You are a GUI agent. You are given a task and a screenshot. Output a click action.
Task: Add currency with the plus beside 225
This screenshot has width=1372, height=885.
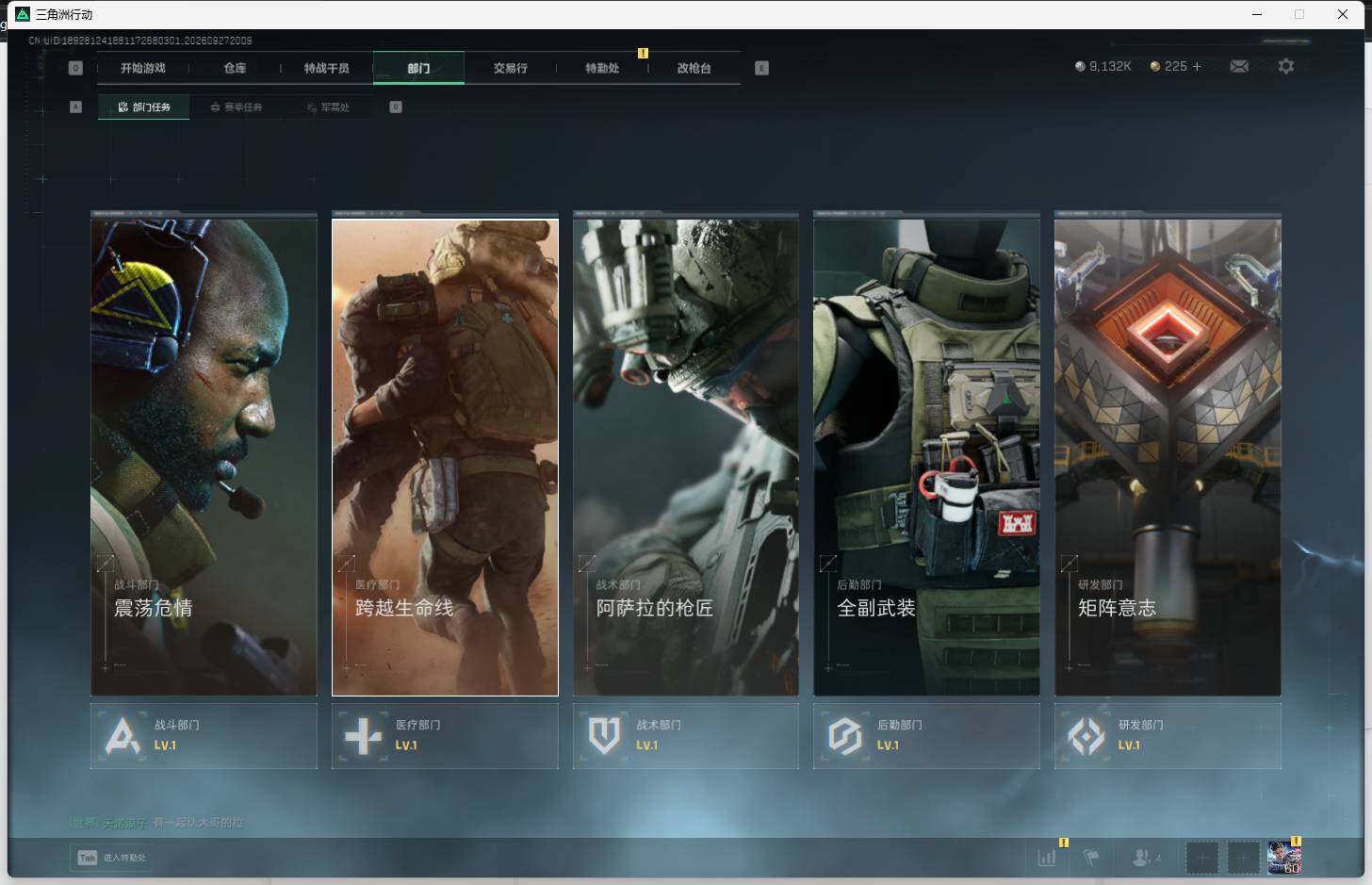pos(1197,66)
